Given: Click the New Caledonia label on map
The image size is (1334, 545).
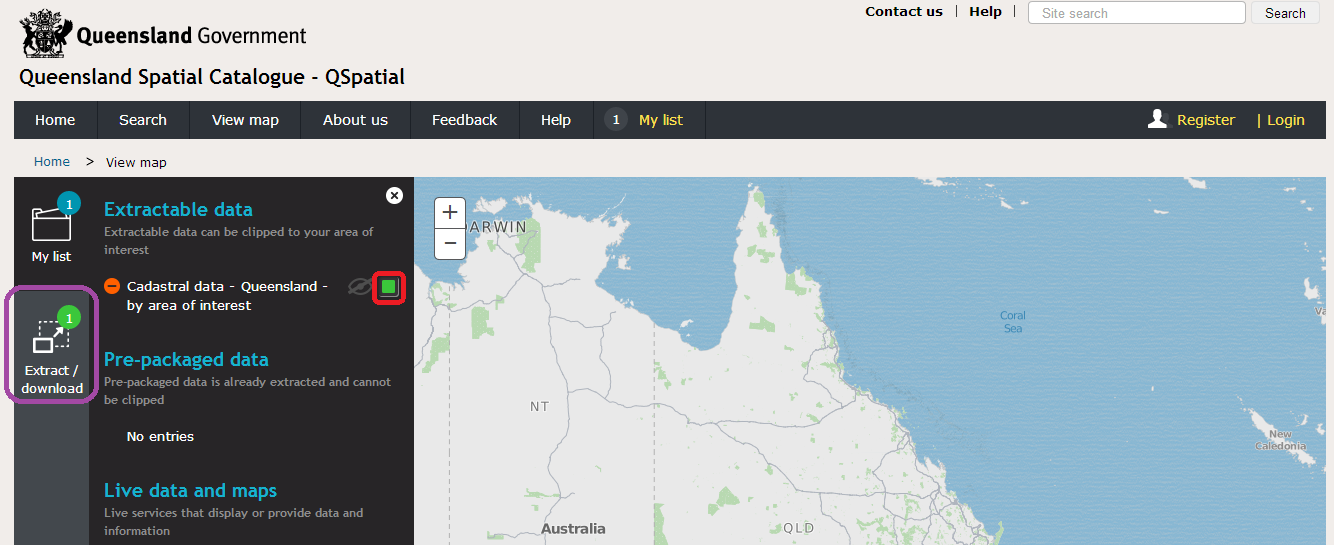Looking at the screenshot, I should pos(1281,440).
